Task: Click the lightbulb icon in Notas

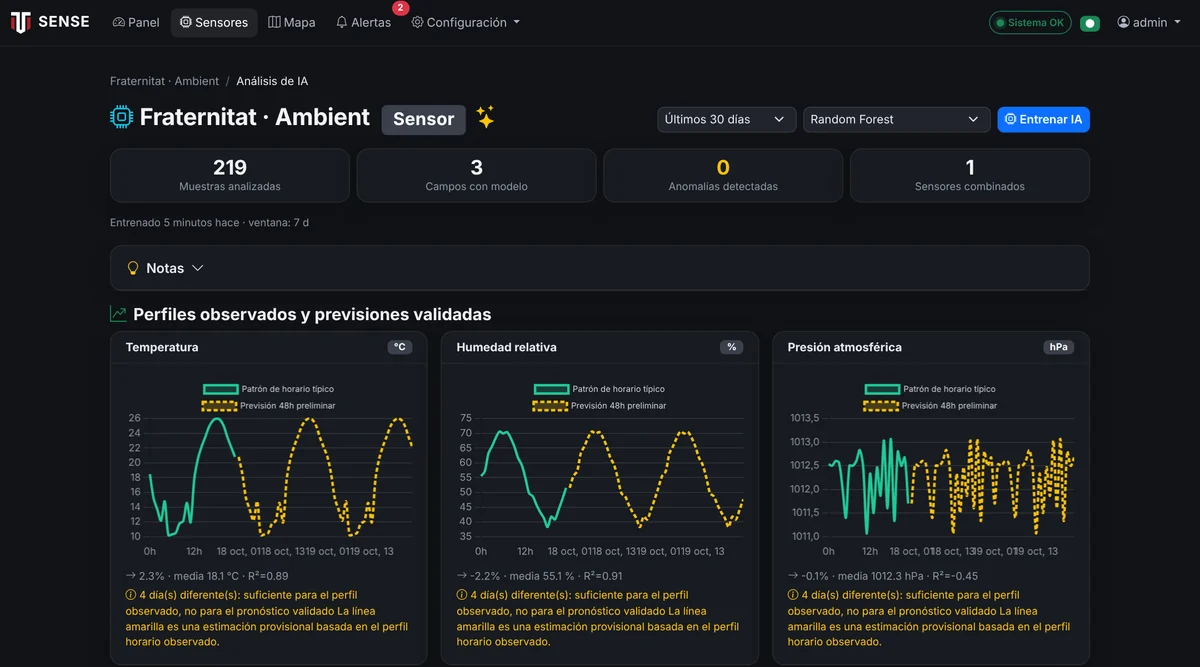Action: pyautogui.click(x=133, y=268)
